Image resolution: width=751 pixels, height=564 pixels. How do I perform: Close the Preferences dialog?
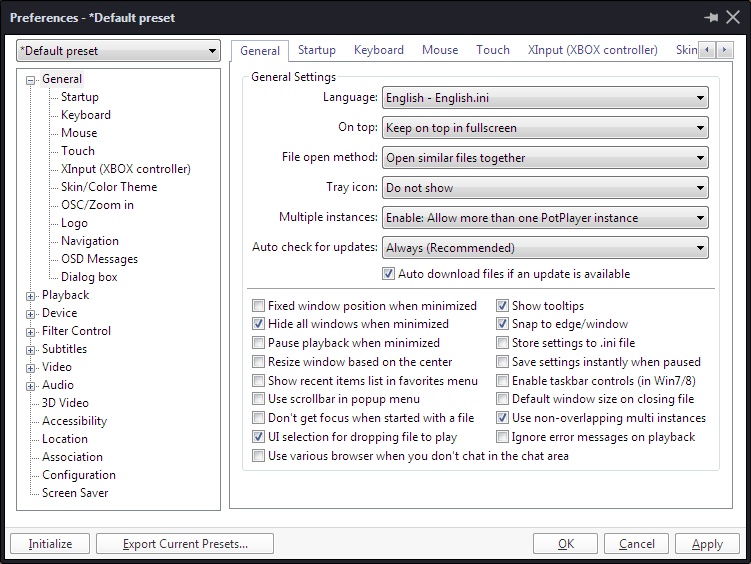tap(732, 18)
